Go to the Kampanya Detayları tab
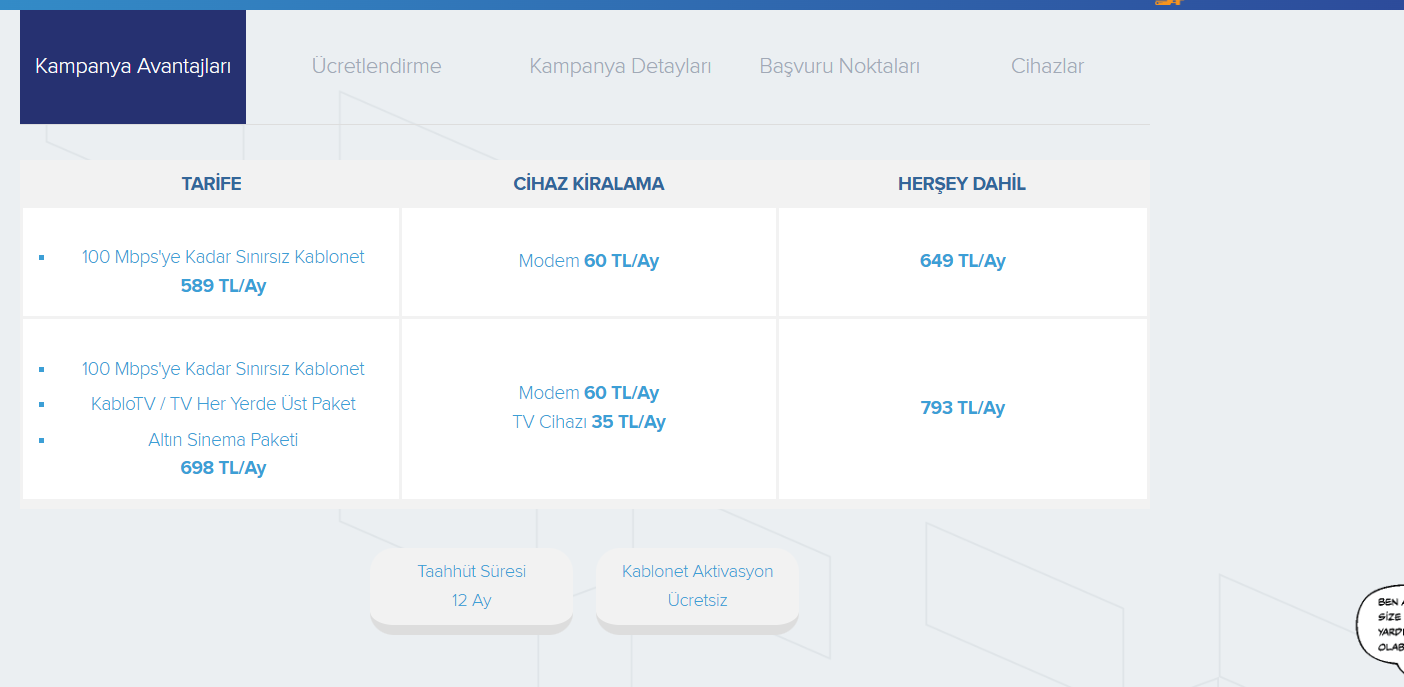1404x687 pixels. (620, 67)
